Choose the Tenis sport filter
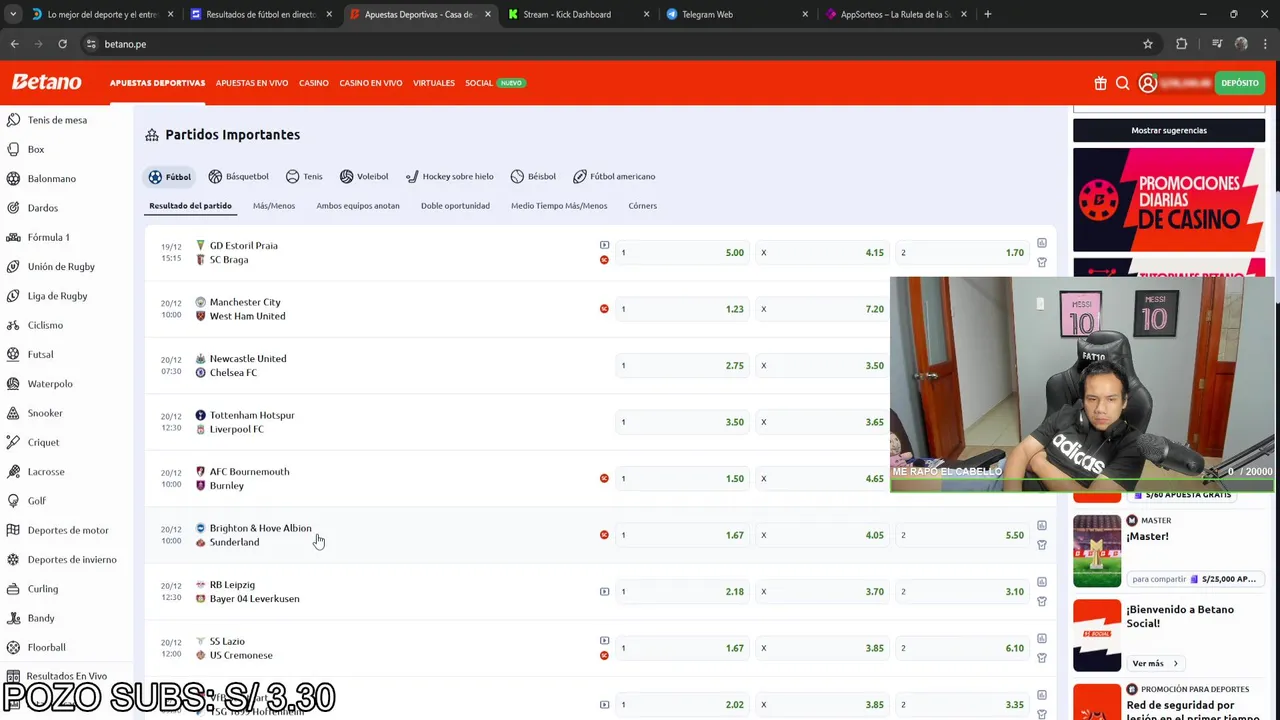This screenshot has width=1280, height=720. tap(304, 176)
